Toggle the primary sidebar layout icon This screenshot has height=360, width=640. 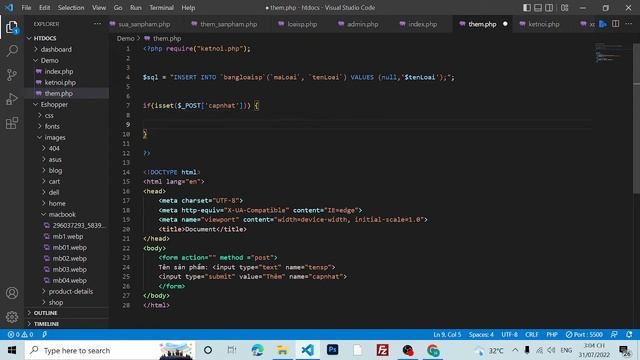pos(527,7)
